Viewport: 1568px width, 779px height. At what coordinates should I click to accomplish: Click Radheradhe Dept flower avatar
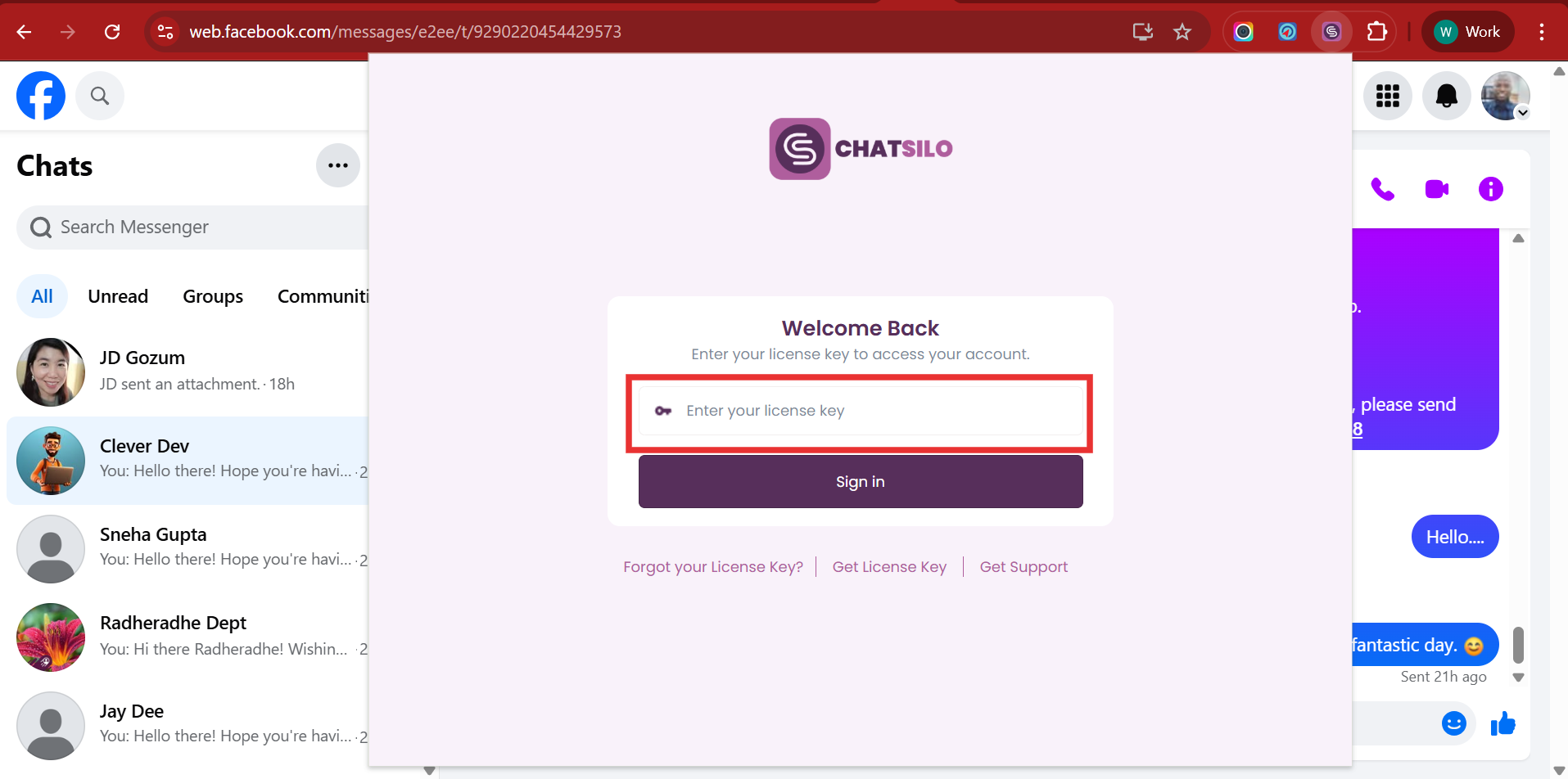[51, 637]
